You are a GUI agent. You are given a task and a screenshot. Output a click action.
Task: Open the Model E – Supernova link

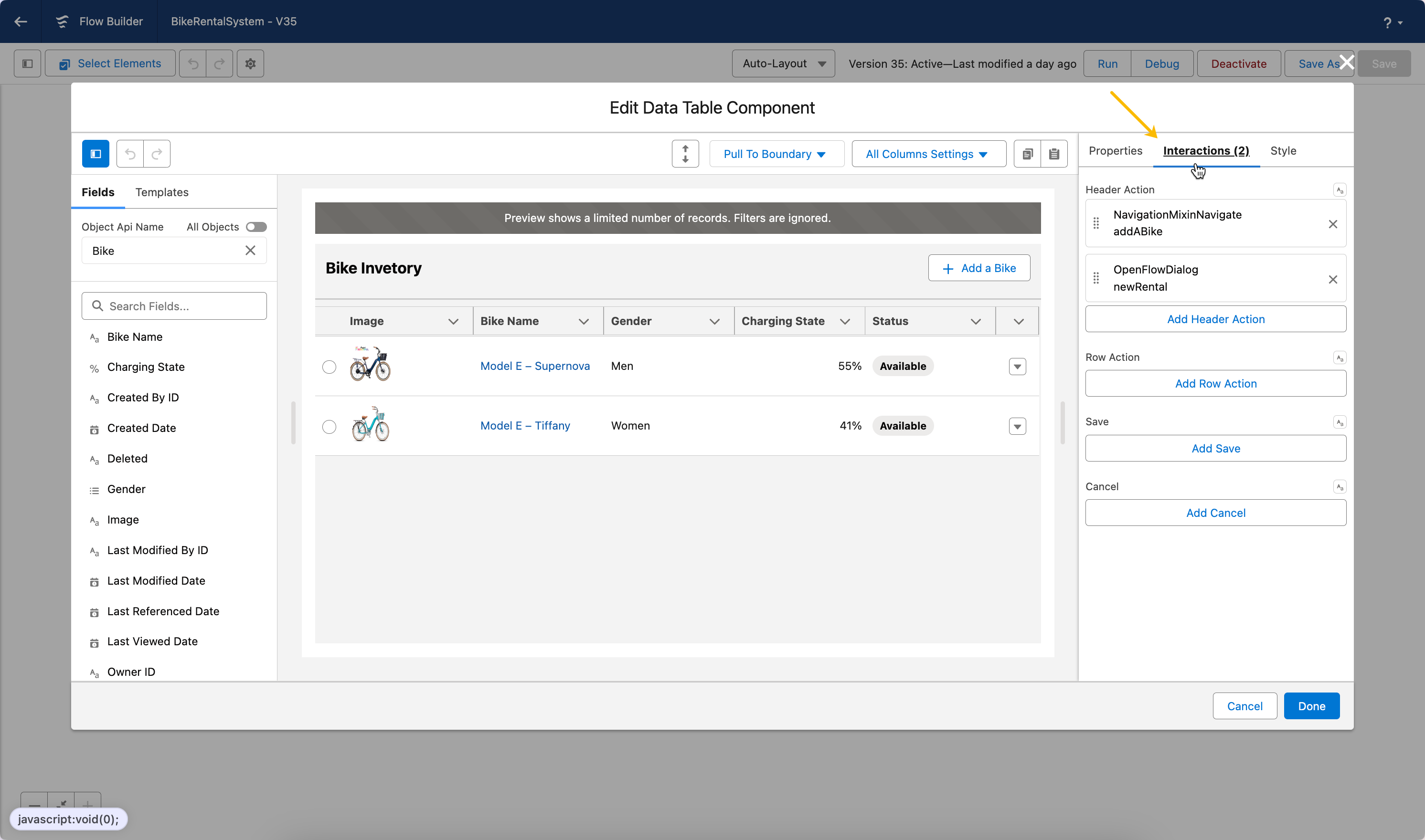535,366
